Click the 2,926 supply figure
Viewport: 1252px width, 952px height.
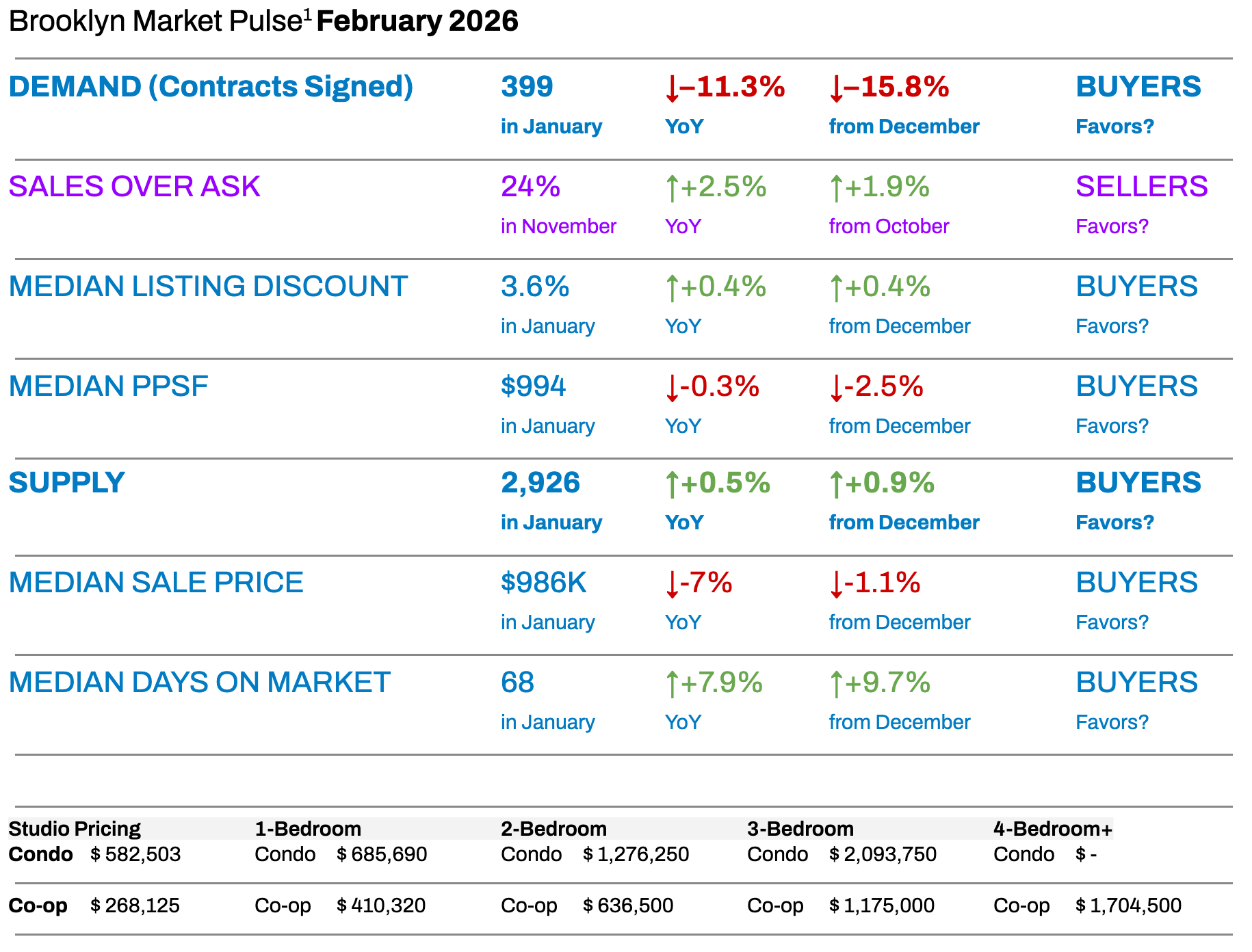coord(540,483)
